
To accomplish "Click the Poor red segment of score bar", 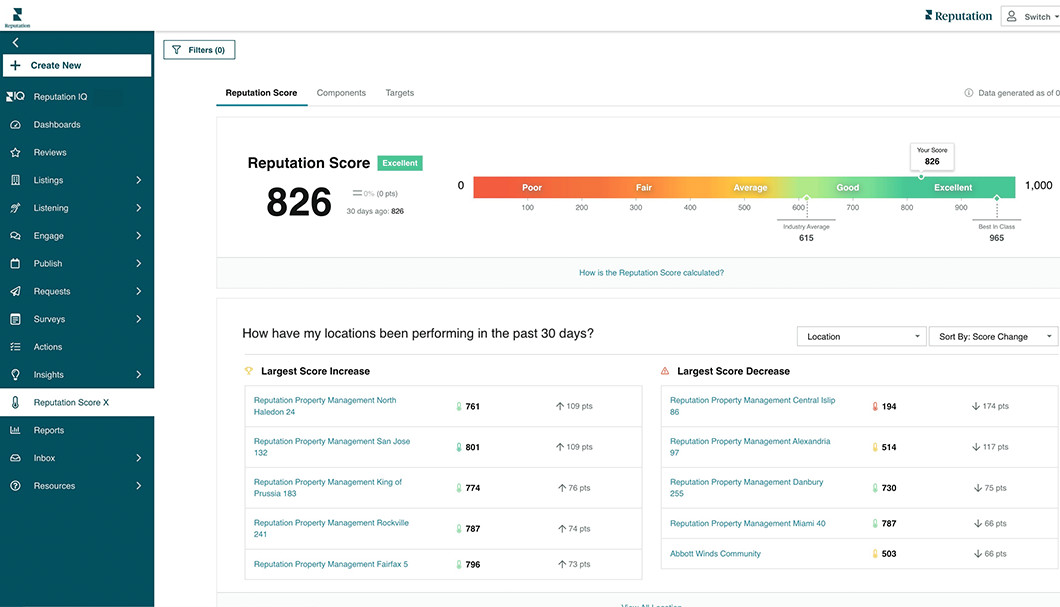I will click(531, 187).
